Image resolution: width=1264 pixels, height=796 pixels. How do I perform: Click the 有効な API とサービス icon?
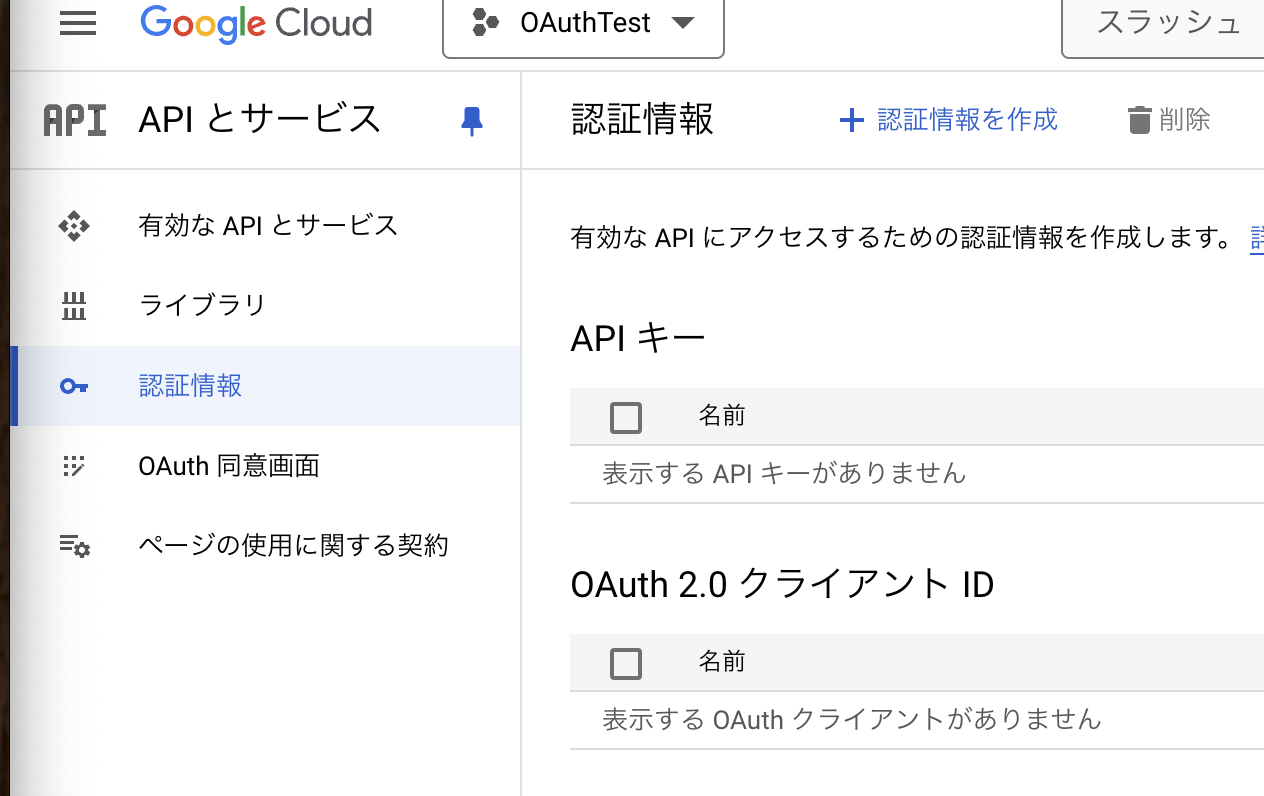click(x=74, y=226)
